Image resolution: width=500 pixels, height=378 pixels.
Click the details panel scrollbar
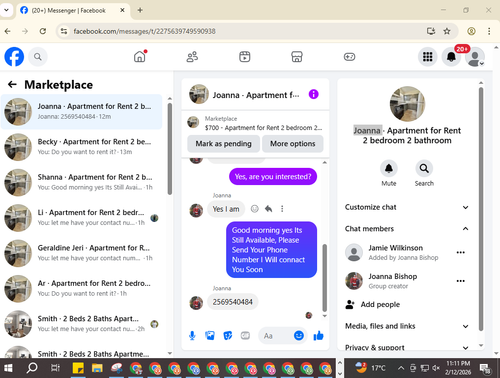(481, 209)
